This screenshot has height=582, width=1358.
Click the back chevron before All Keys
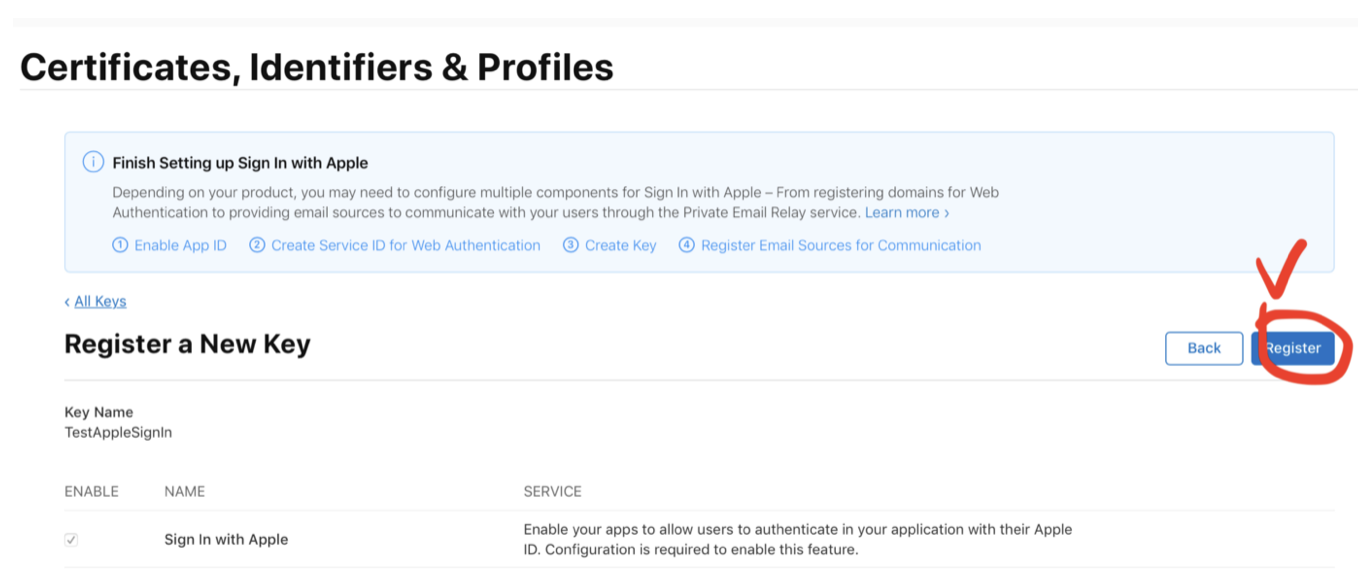click(67, 302)
